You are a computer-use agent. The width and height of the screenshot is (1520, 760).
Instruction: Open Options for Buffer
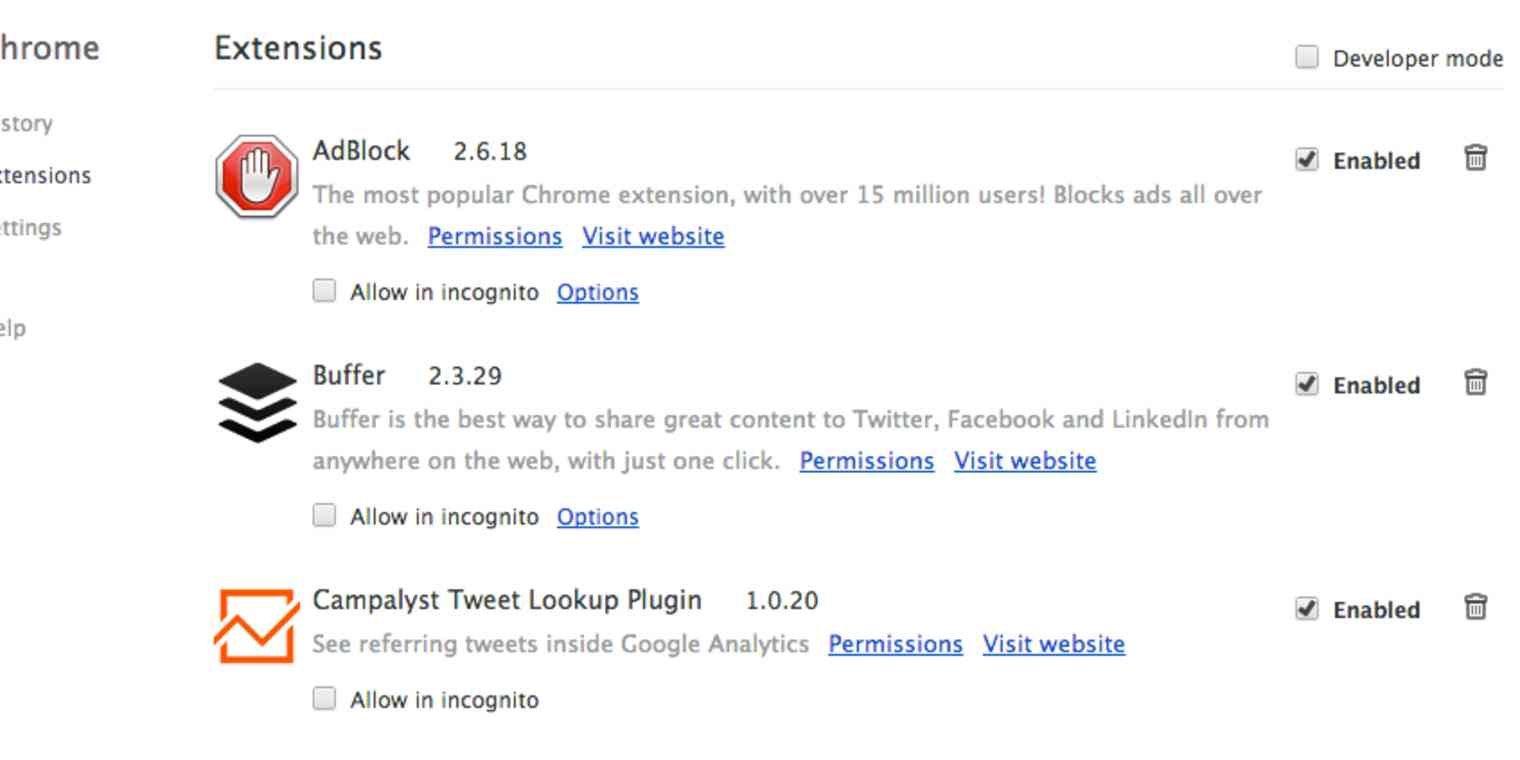(x=598, y=517)
